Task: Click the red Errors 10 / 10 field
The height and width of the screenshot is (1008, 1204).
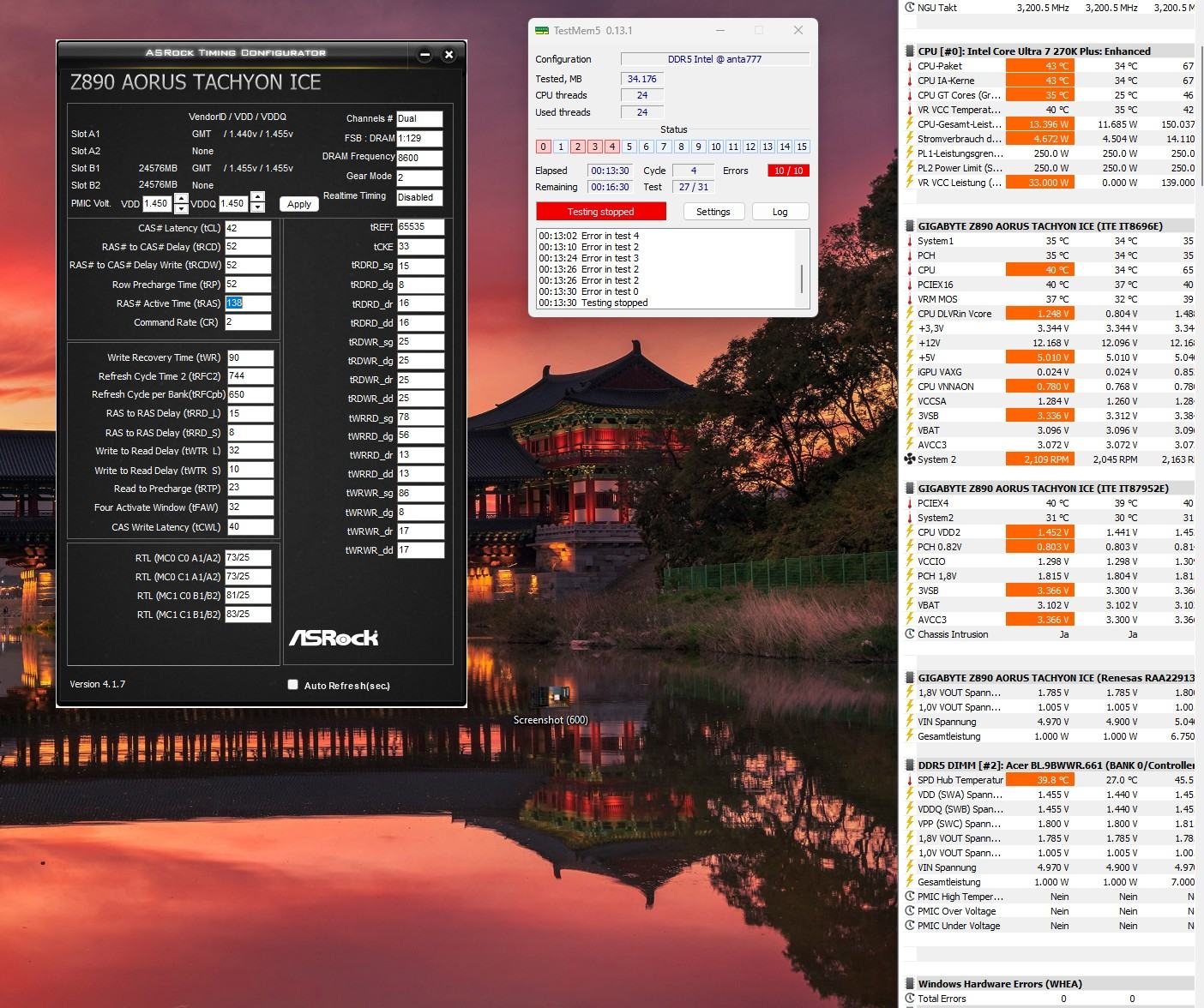Action: pos(789,171)
